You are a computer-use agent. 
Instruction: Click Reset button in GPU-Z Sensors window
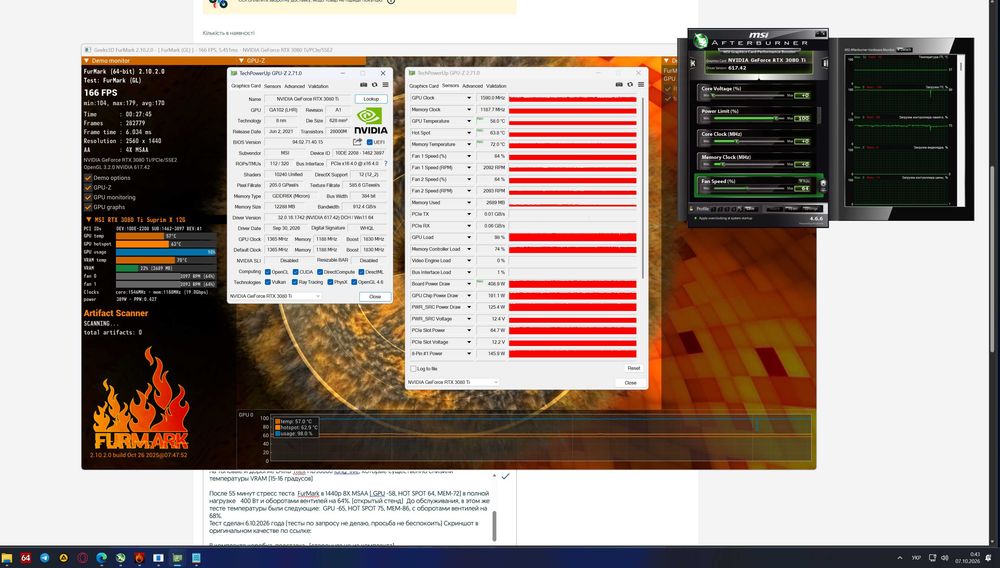(x=633, y=368)
